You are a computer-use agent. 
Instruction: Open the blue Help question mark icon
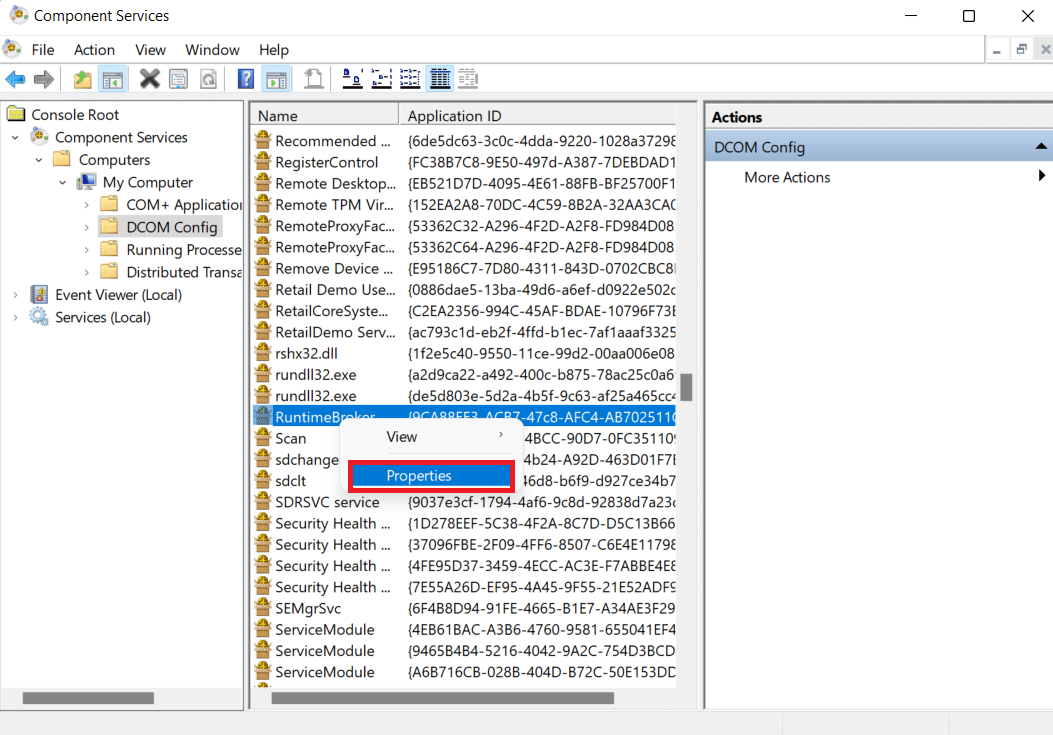(246, 79)
